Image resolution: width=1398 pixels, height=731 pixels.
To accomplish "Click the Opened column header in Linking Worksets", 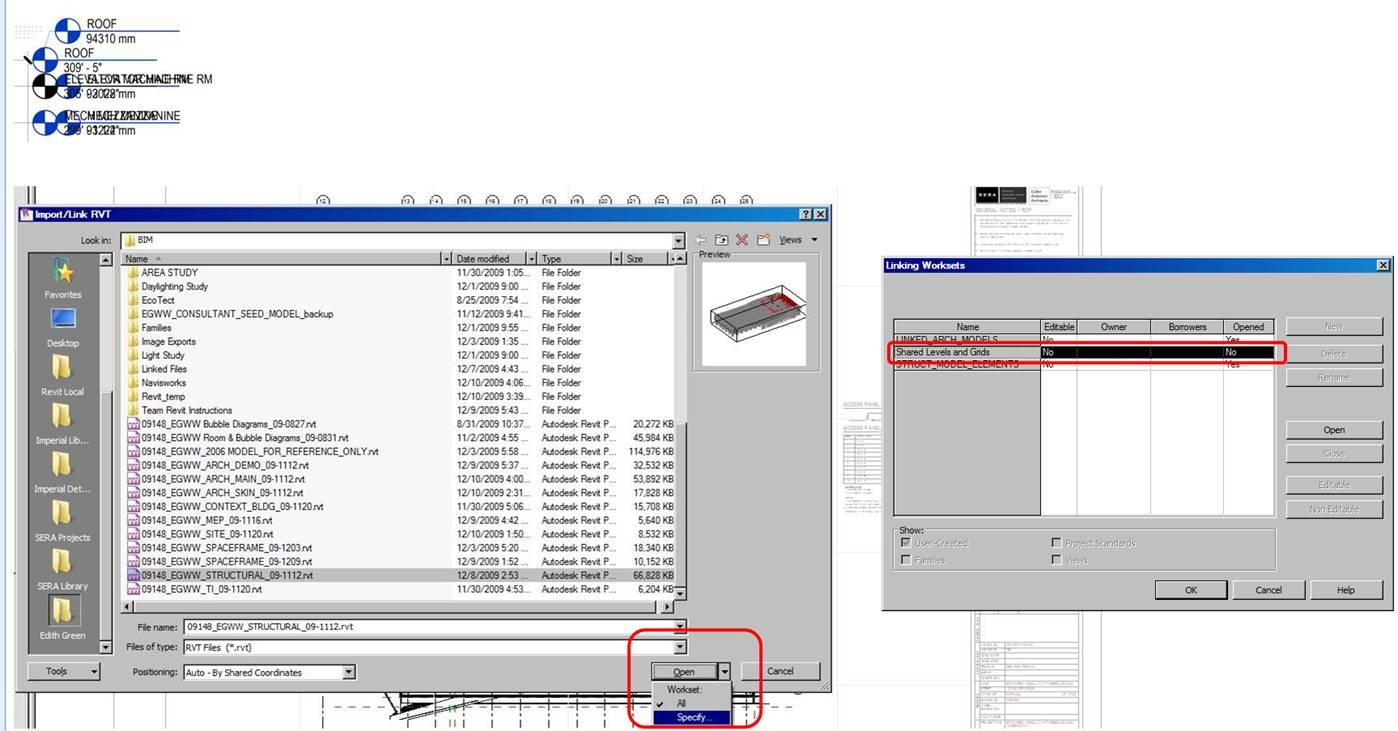I will [x=1248, y=326].
